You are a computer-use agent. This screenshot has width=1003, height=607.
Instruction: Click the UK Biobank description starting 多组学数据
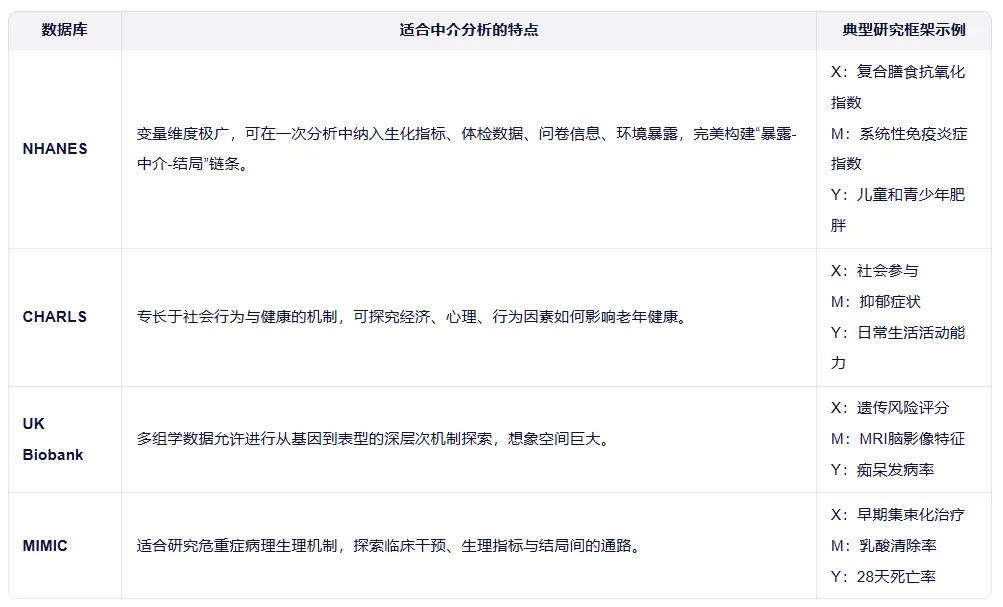coord(375,439)
